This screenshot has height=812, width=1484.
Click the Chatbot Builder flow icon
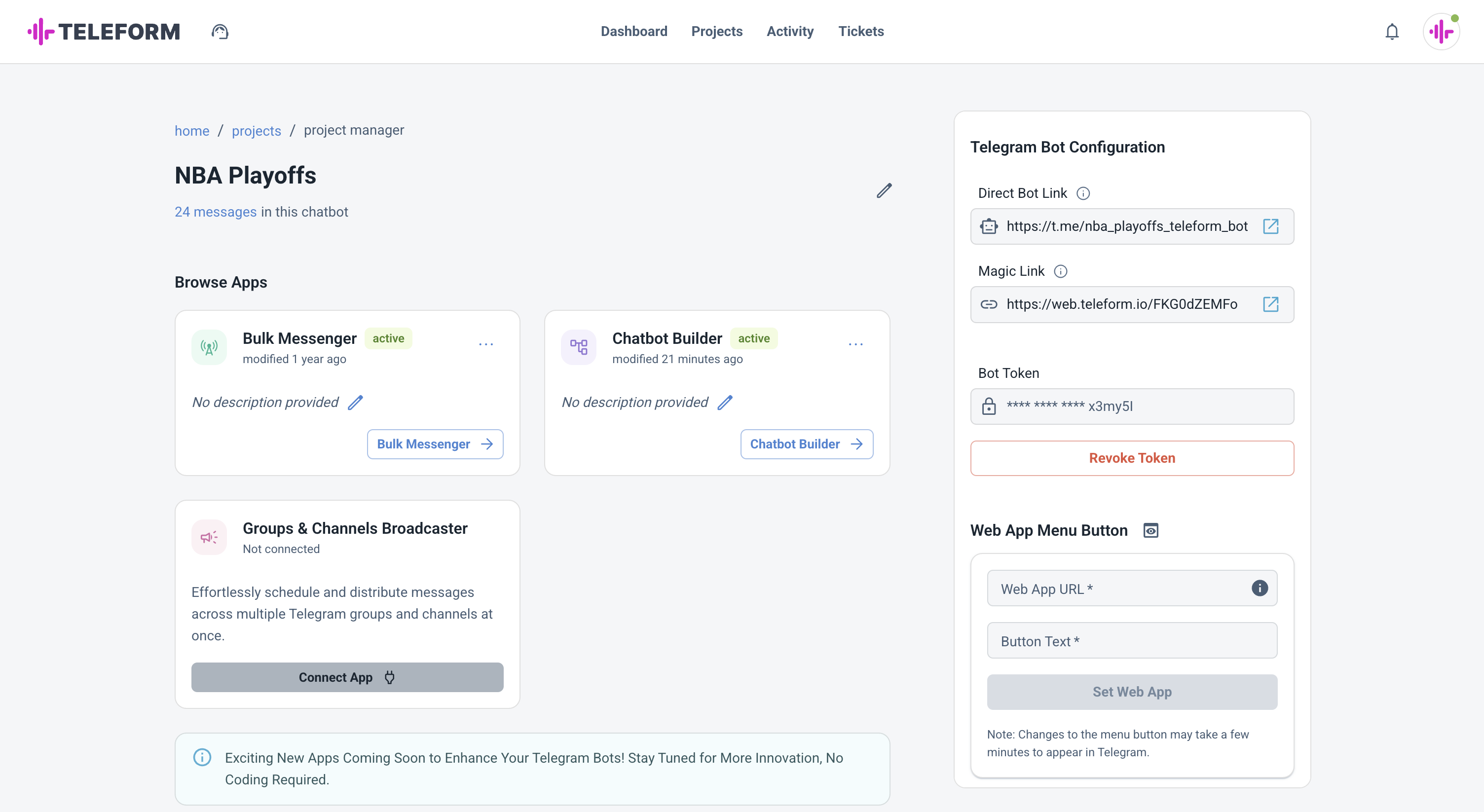579,347
